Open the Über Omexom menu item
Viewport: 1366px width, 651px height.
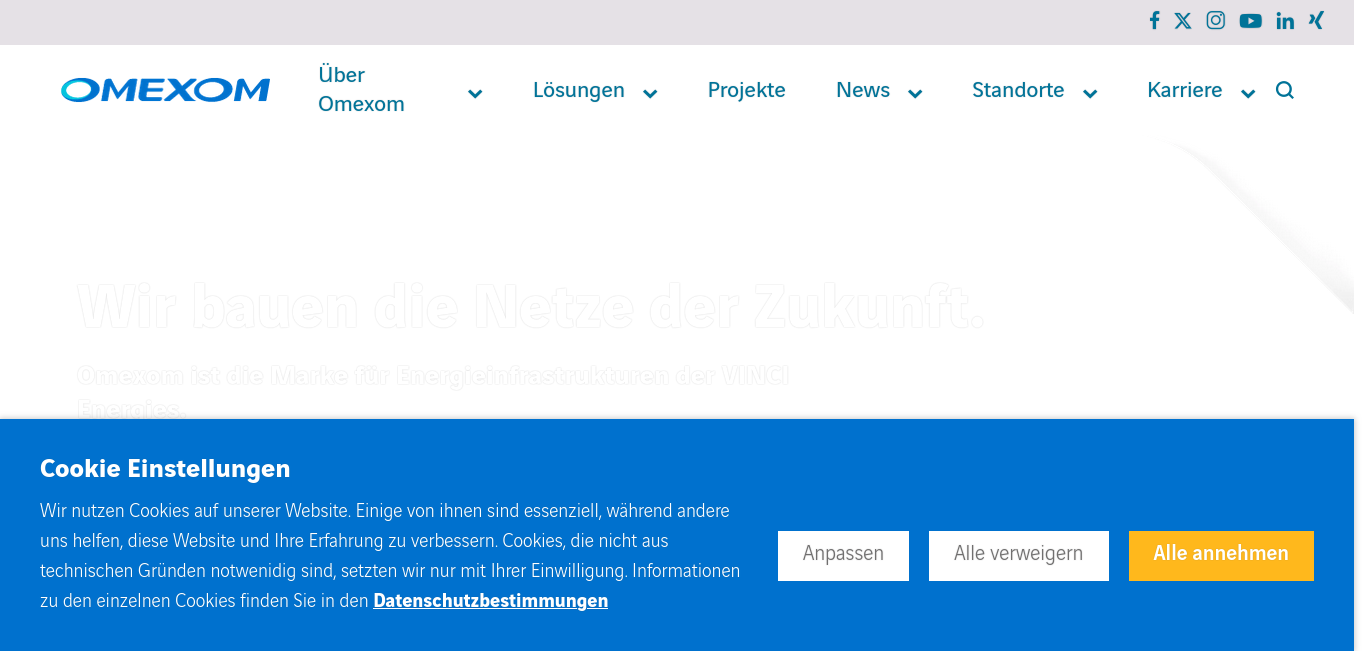pos(361,89)
